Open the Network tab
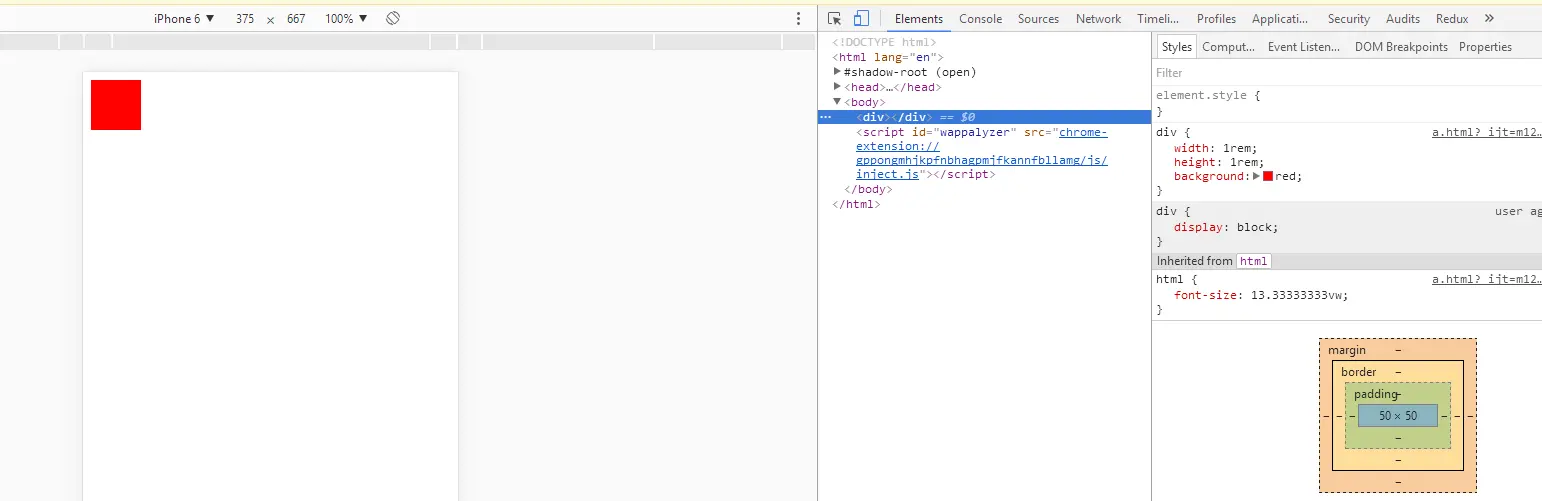The height and width of the screenshot is (501, 1542). point(1098,18)
